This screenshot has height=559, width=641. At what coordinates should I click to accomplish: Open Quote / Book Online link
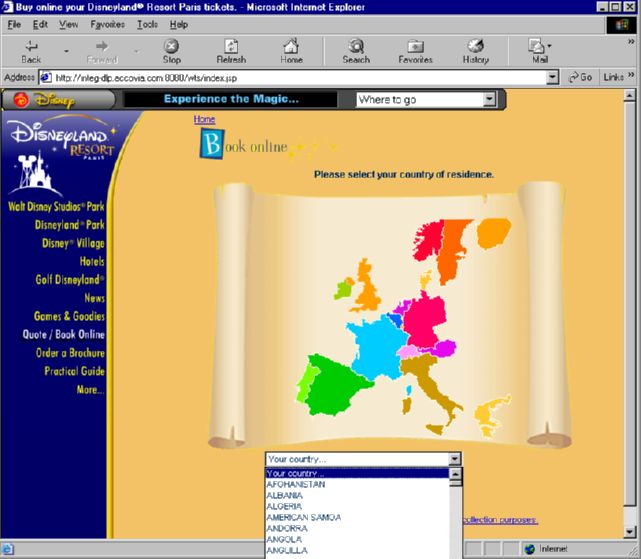pos(63,335)
